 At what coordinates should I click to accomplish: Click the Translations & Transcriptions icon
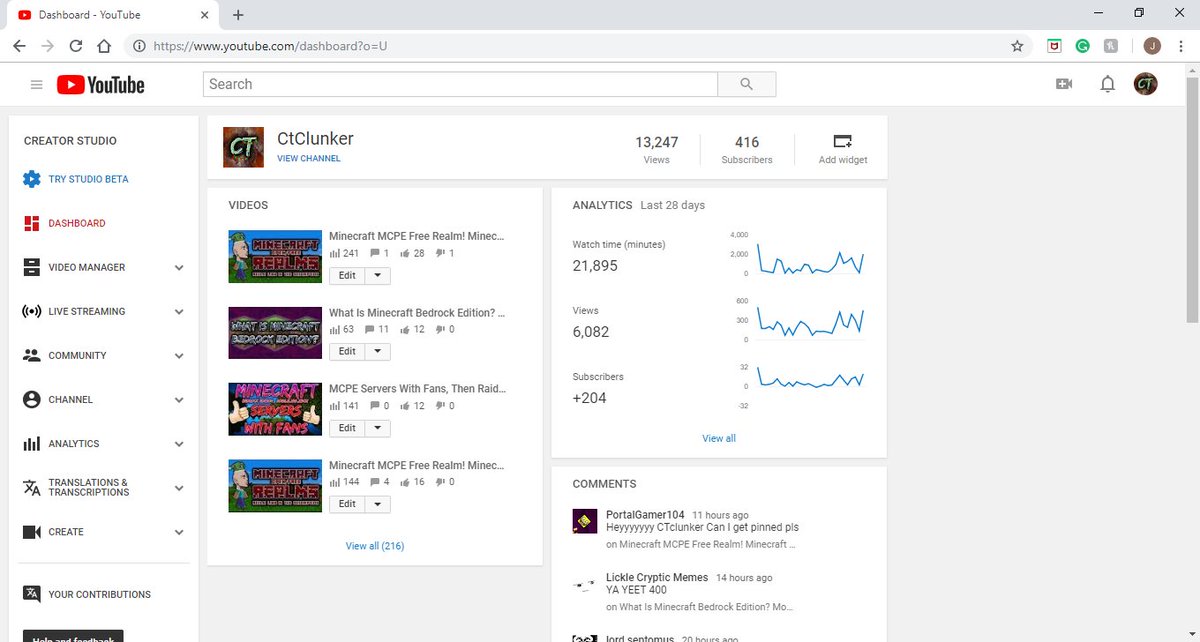click(x=32, y=488)
